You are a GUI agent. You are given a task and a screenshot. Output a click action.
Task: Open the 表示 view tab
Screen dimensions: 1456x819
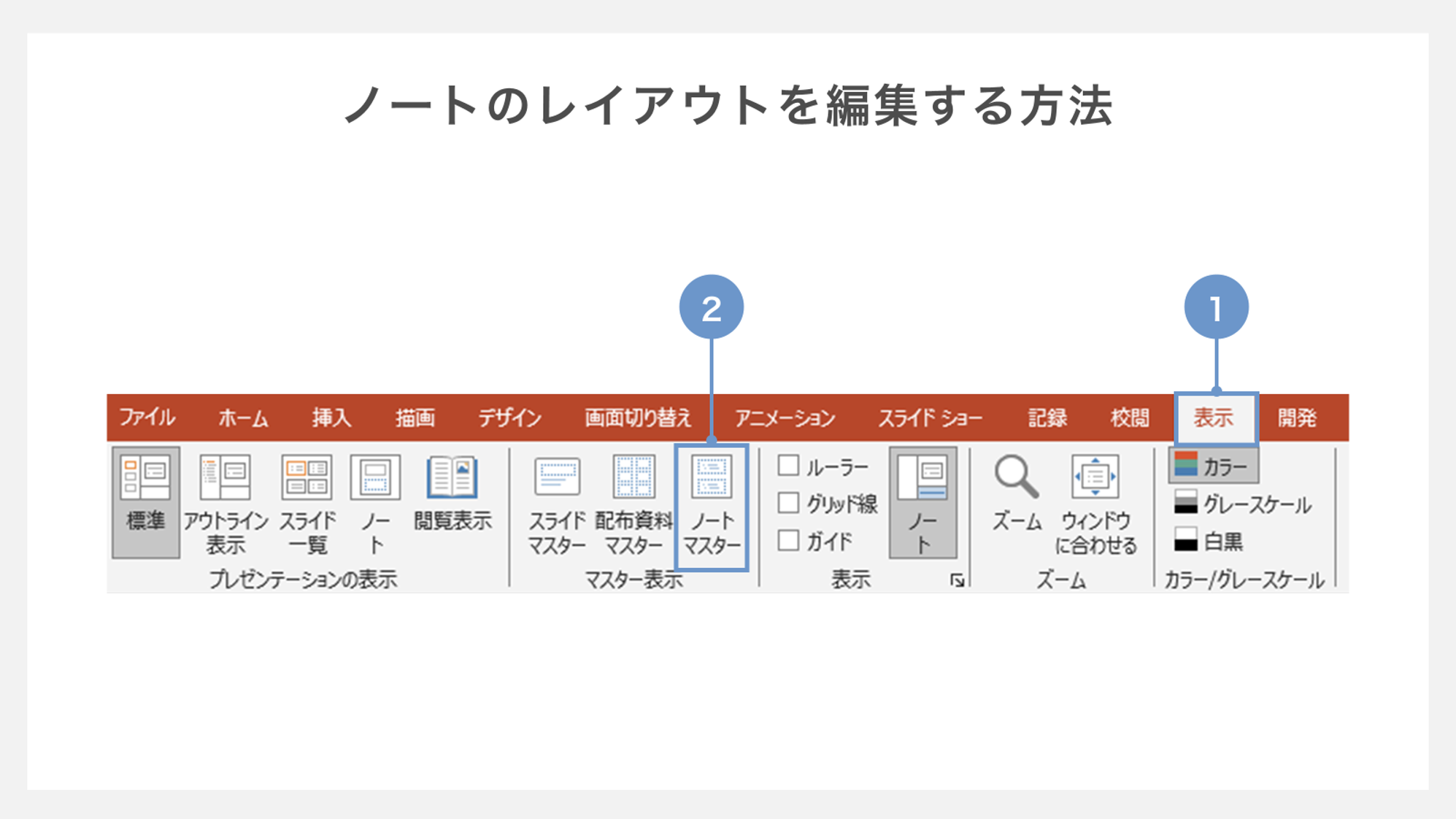coord(1216,418)
